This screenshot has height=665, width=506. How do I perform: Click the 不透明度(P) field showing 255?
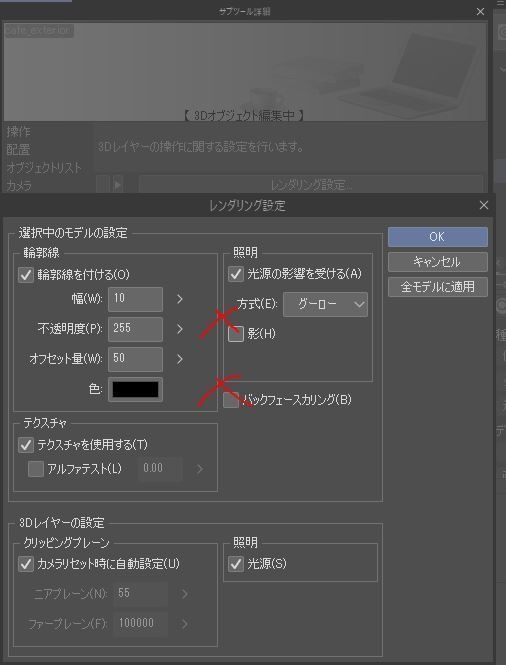pos(135,329)
